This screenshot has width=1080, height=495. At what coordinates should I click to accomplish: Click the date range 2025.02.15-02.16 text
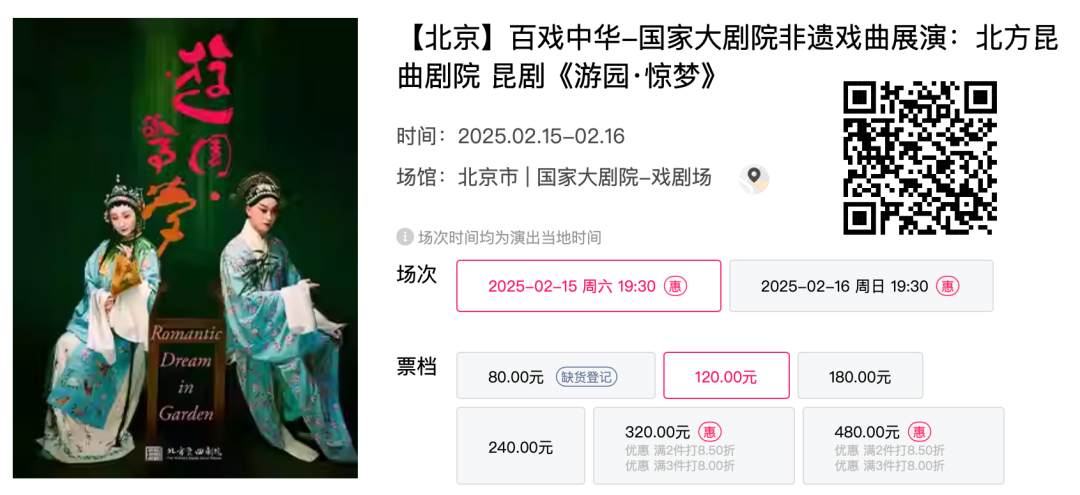click(541, 136)
